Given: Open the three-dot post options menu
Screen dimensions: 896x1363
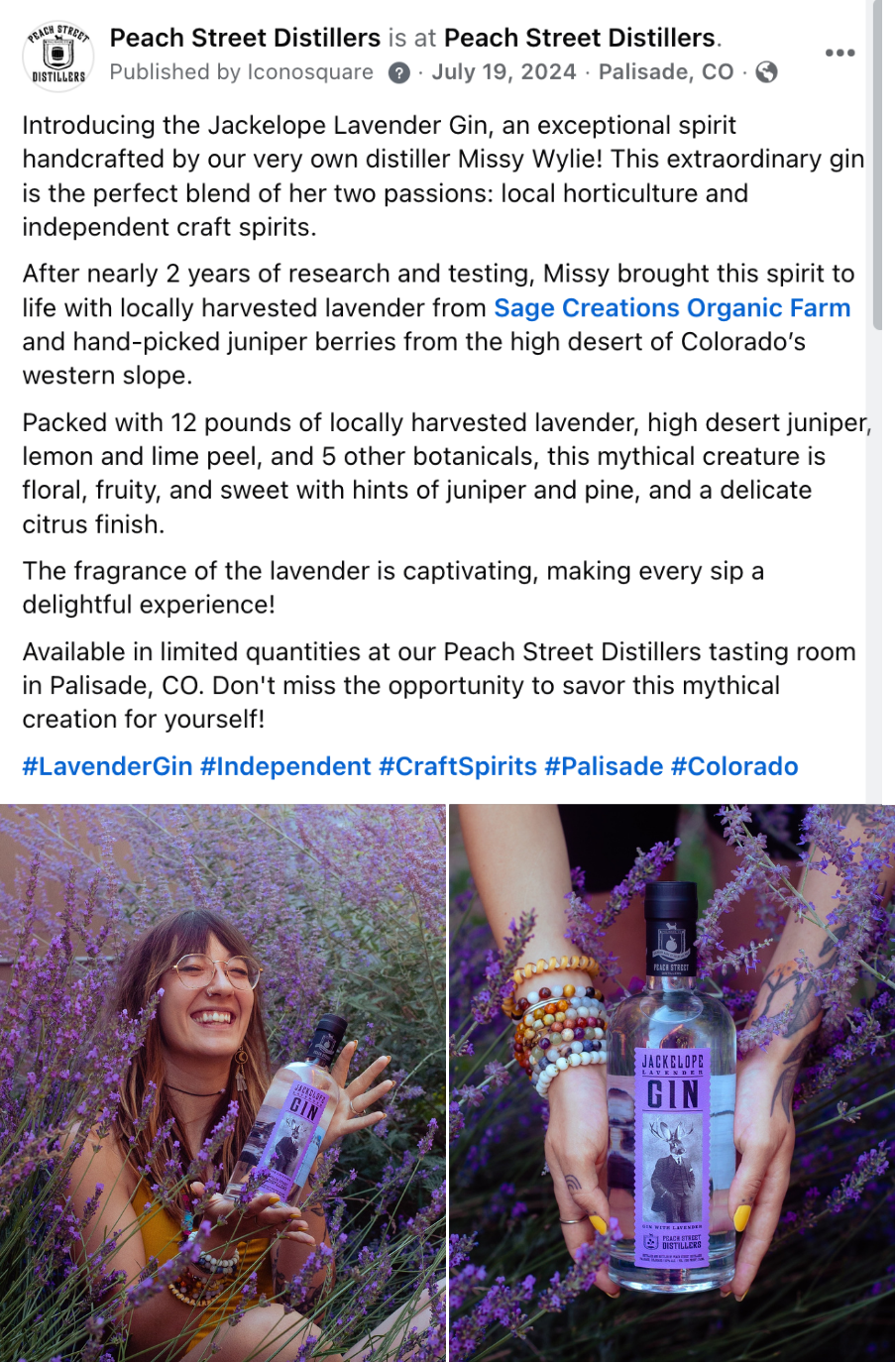Looking at the screenshot, I should [x=840, y=53].
